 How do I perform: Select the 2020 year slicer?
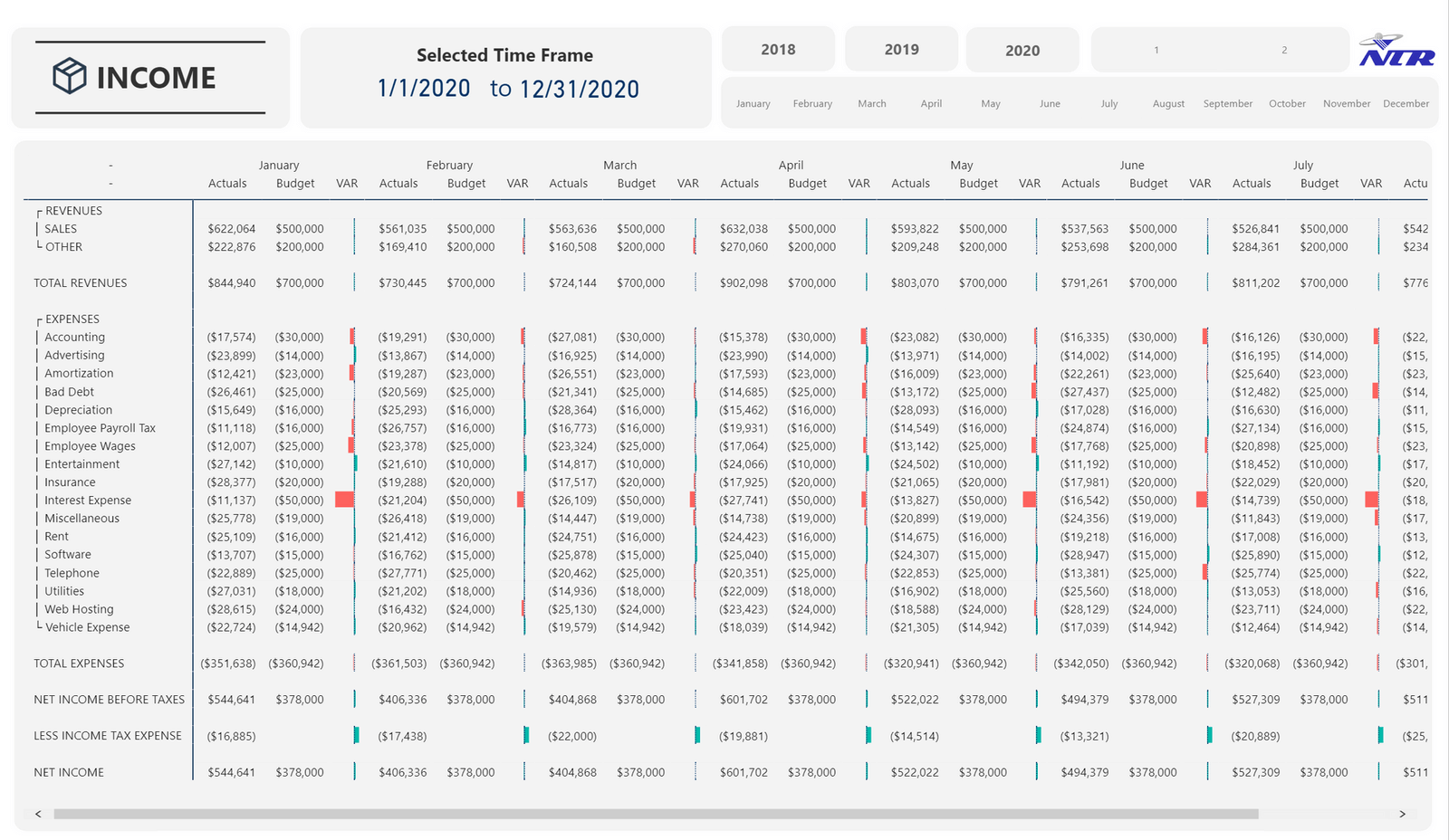click(1022, 51)
